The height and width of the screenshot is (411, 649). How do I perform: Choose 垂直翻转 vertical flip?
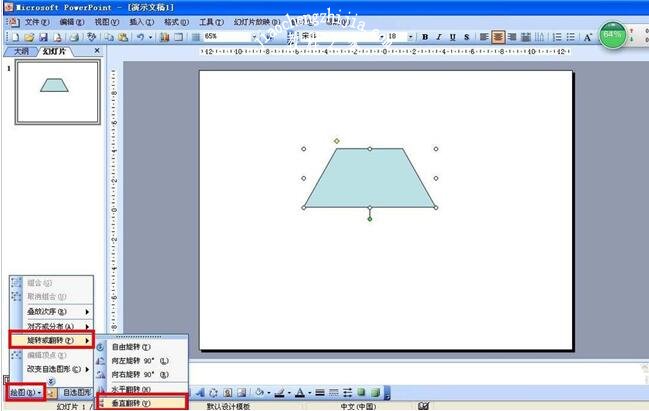point(142,403)
